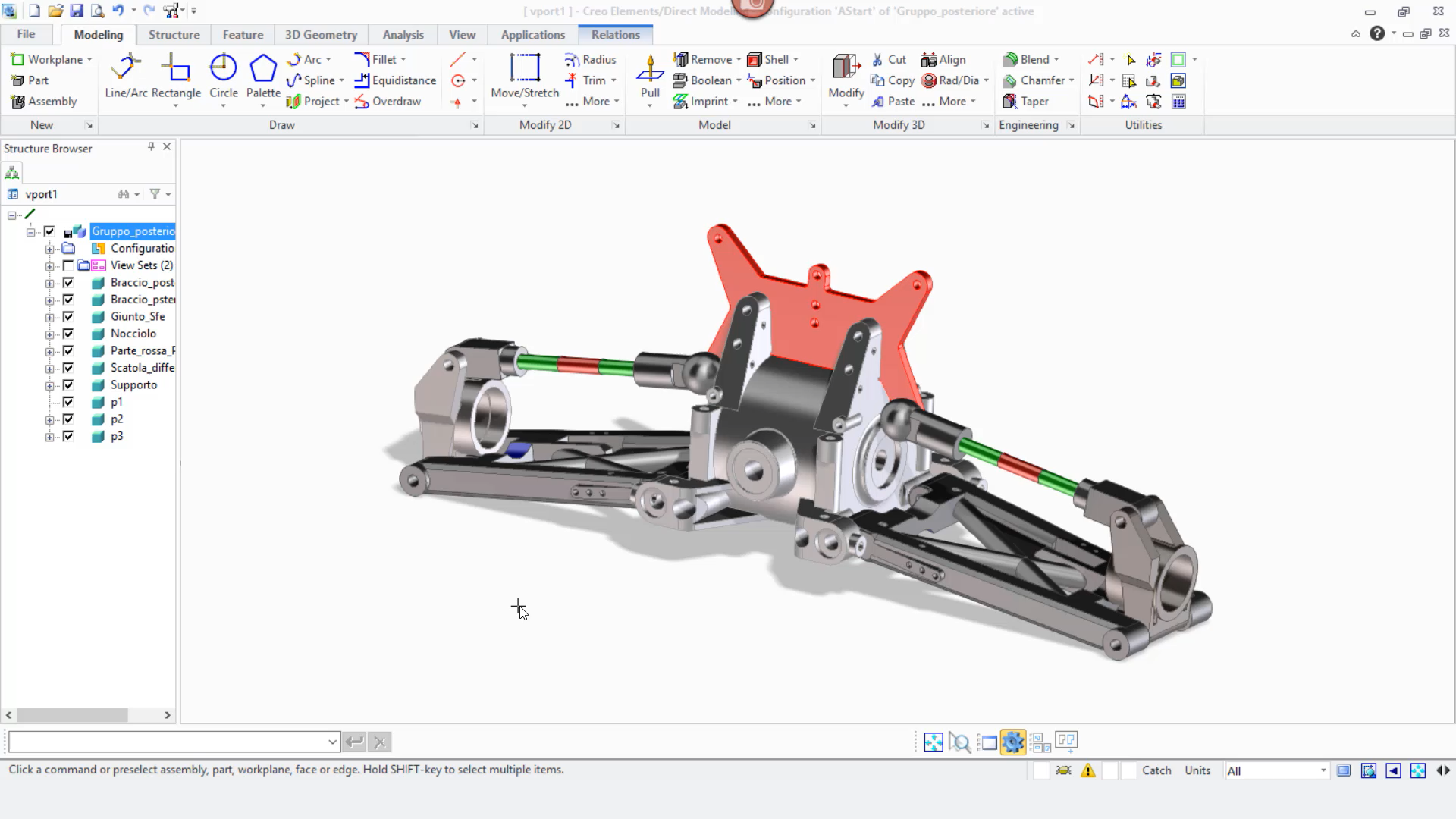Switch to the Structure ribbon tab
The width and height of the screenshot is (1456, 819).
click(174, 35)
